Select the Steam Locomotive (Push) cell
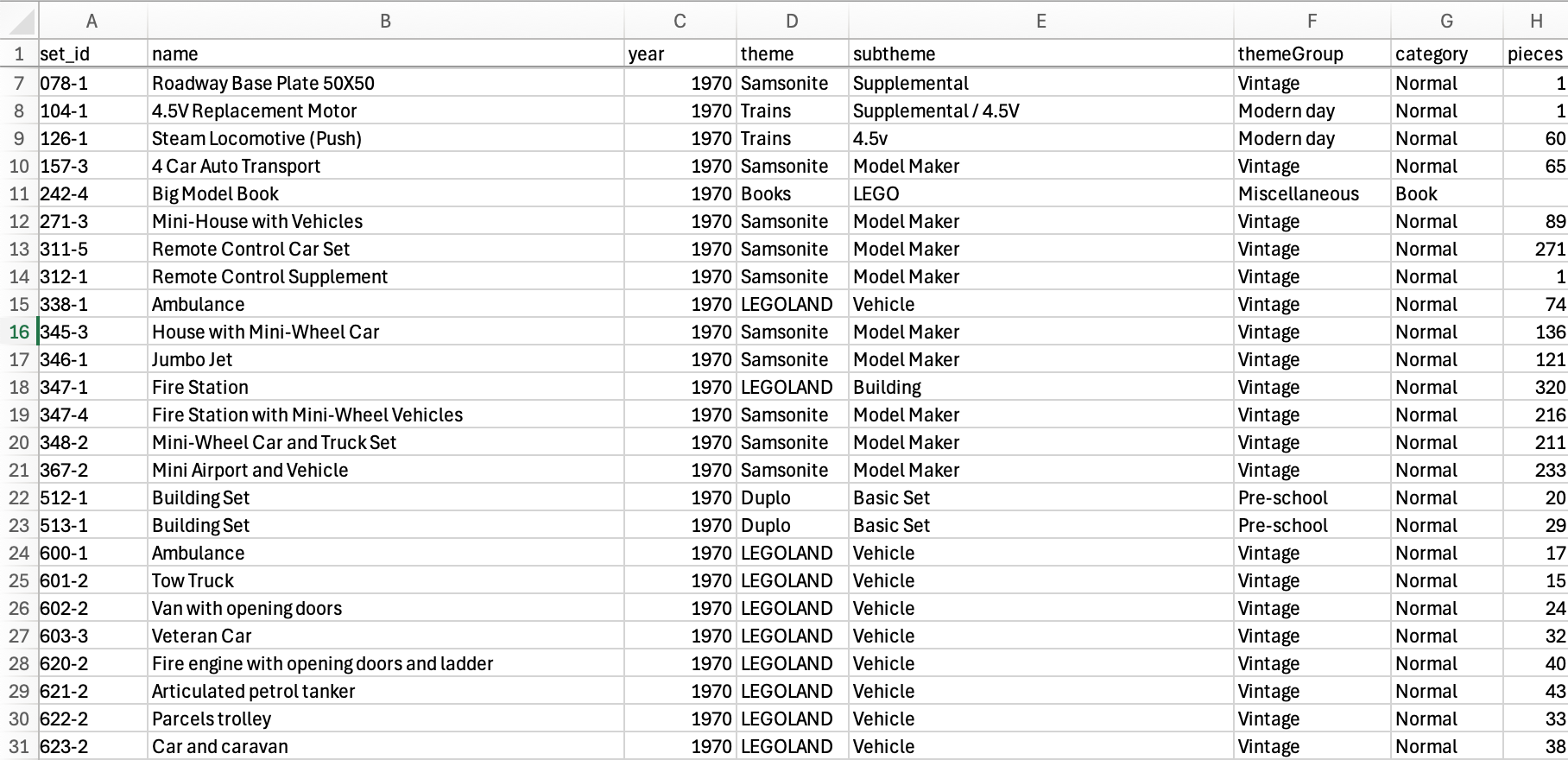Image resolution: width=1568 pixels, height=760 pixels. [x=386, y=138]
